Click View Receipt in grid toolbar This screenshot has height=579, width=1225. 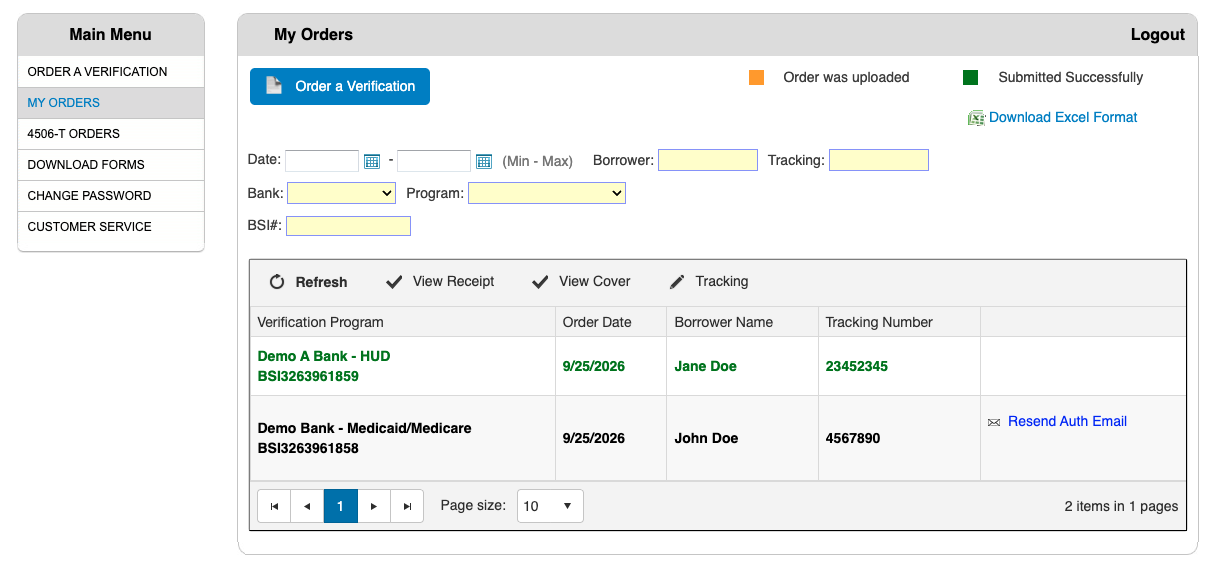(441, 282)
